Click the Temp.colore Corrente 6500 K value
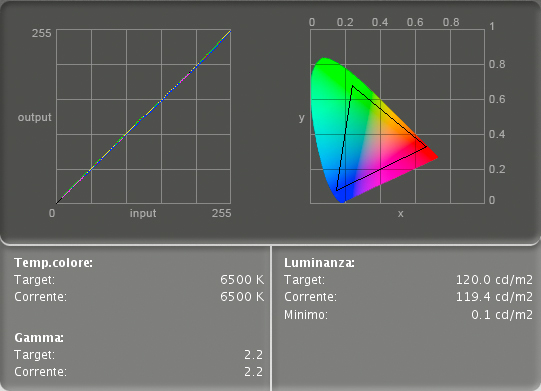The image size is (541, 391). (x=242, y=297)
